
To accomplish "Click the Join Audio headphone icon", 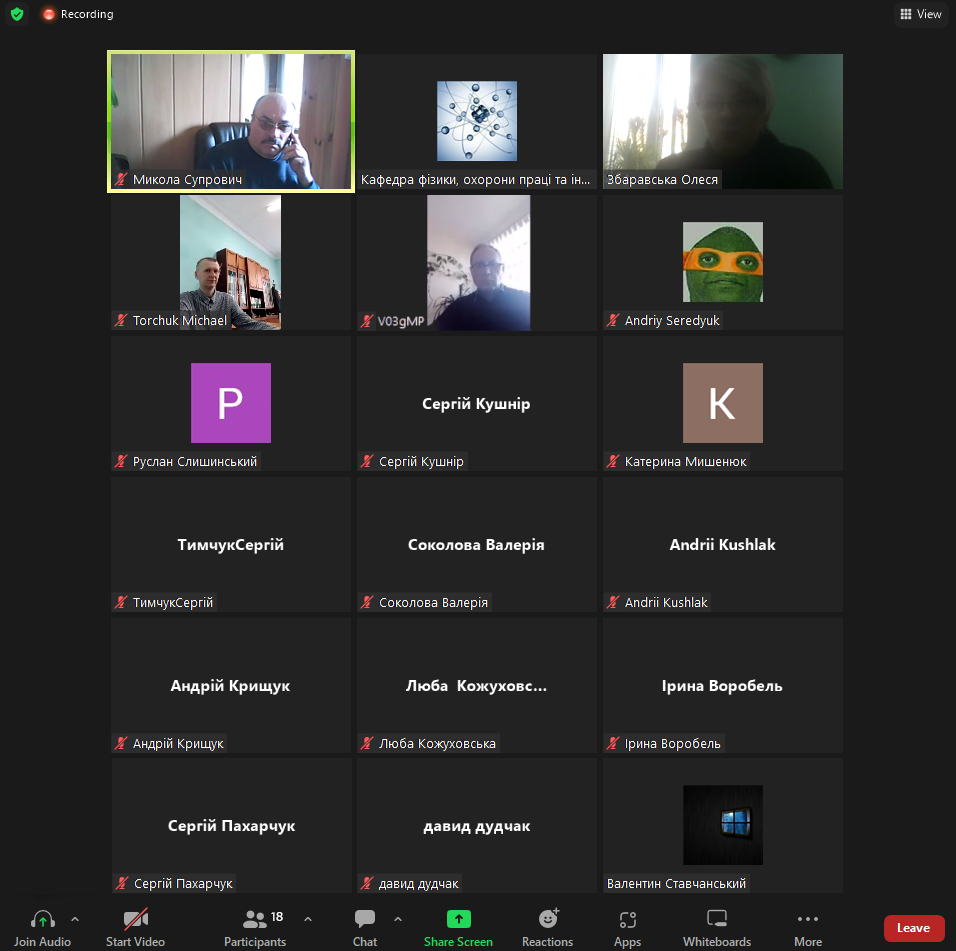I will [x=42, y=919].
